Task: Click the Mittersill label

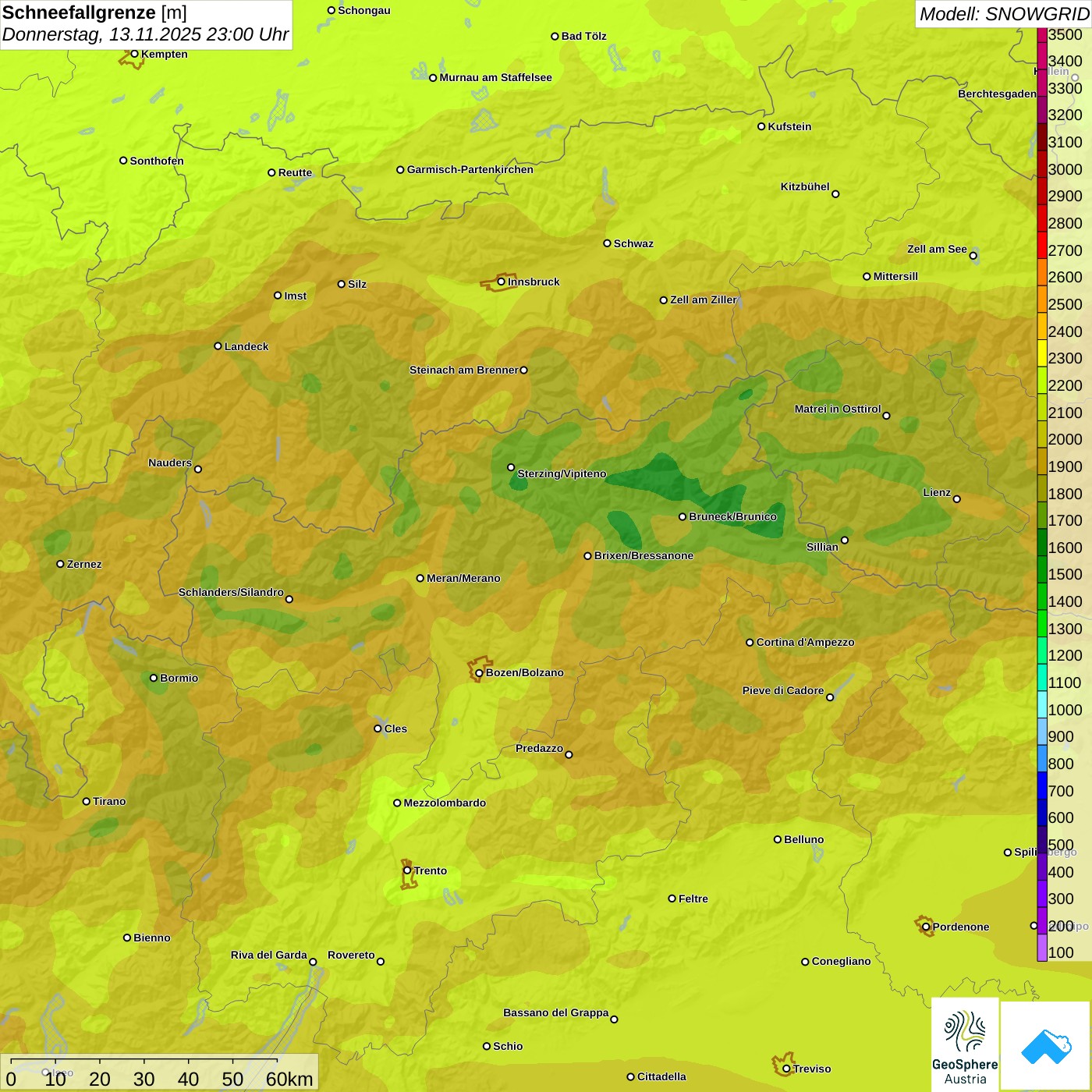Action: click(895, 276)
